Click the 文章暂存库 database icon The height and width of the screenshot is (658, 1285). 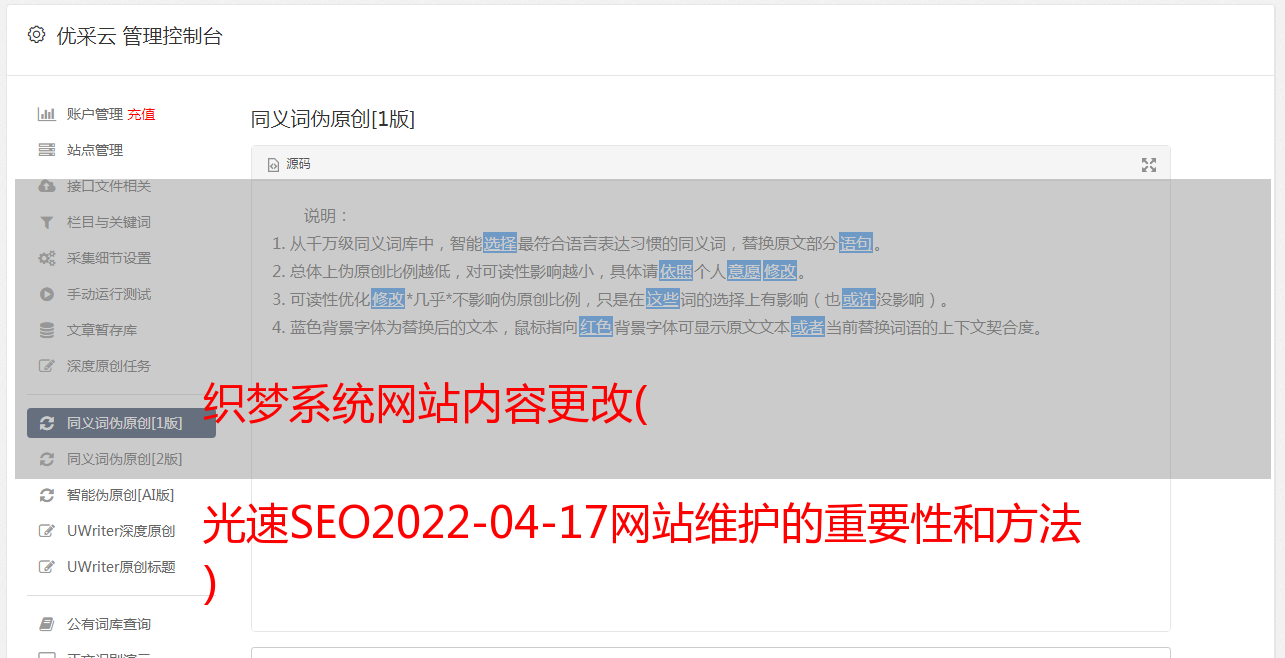point(46,330)
